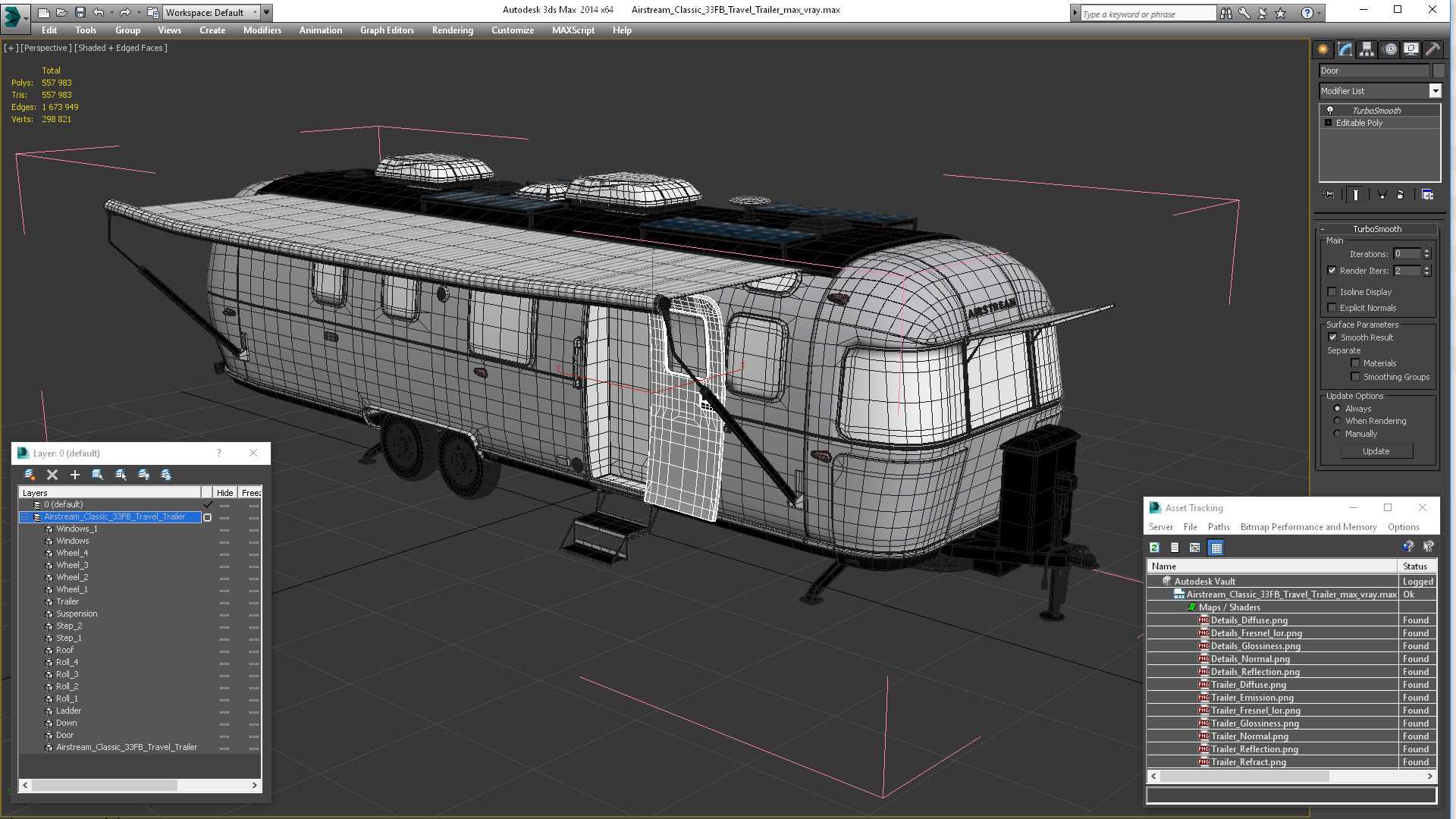Click the binoculars search icon in title bar
The height and width of the screenshot is (819, 1456).
(1226, 13)
